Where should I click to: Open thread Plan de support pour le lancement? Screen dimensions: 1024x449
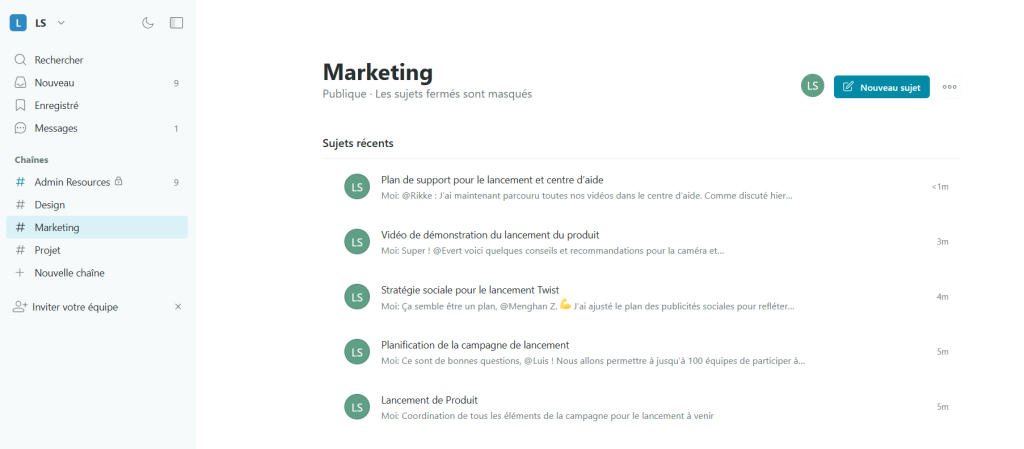point(492,180)
